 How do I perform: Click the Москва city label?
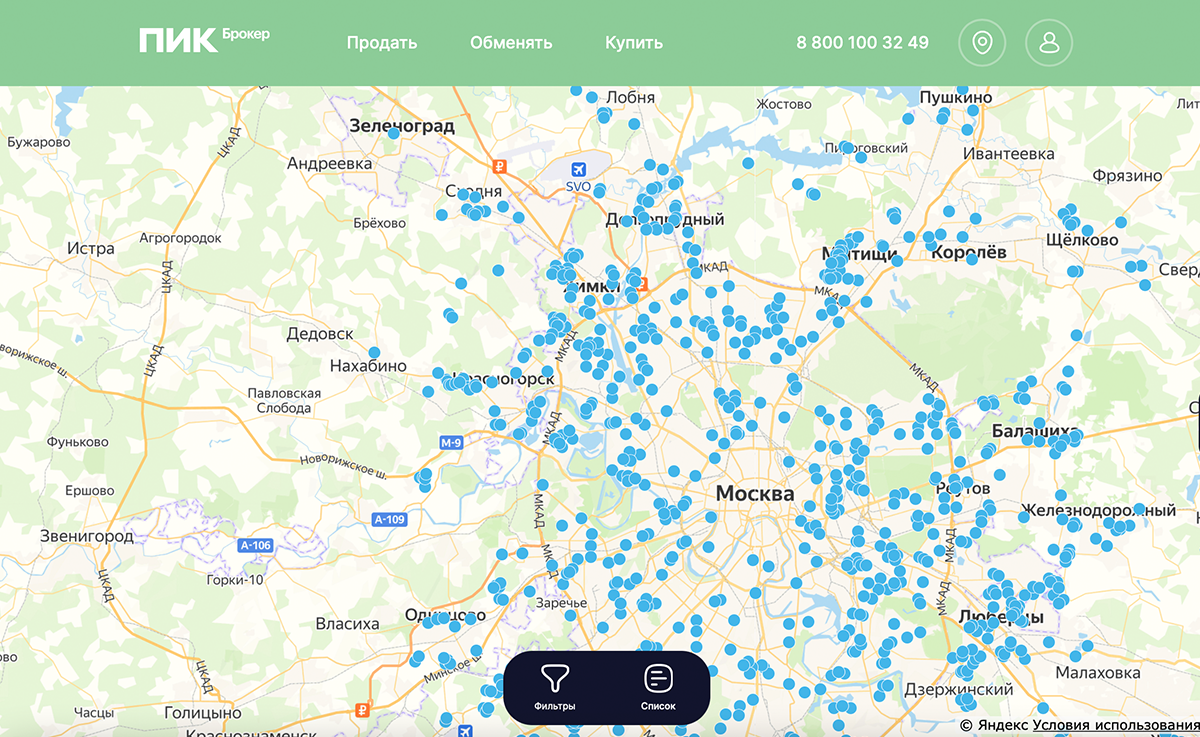pyautogui.click(x=755, y=494)
